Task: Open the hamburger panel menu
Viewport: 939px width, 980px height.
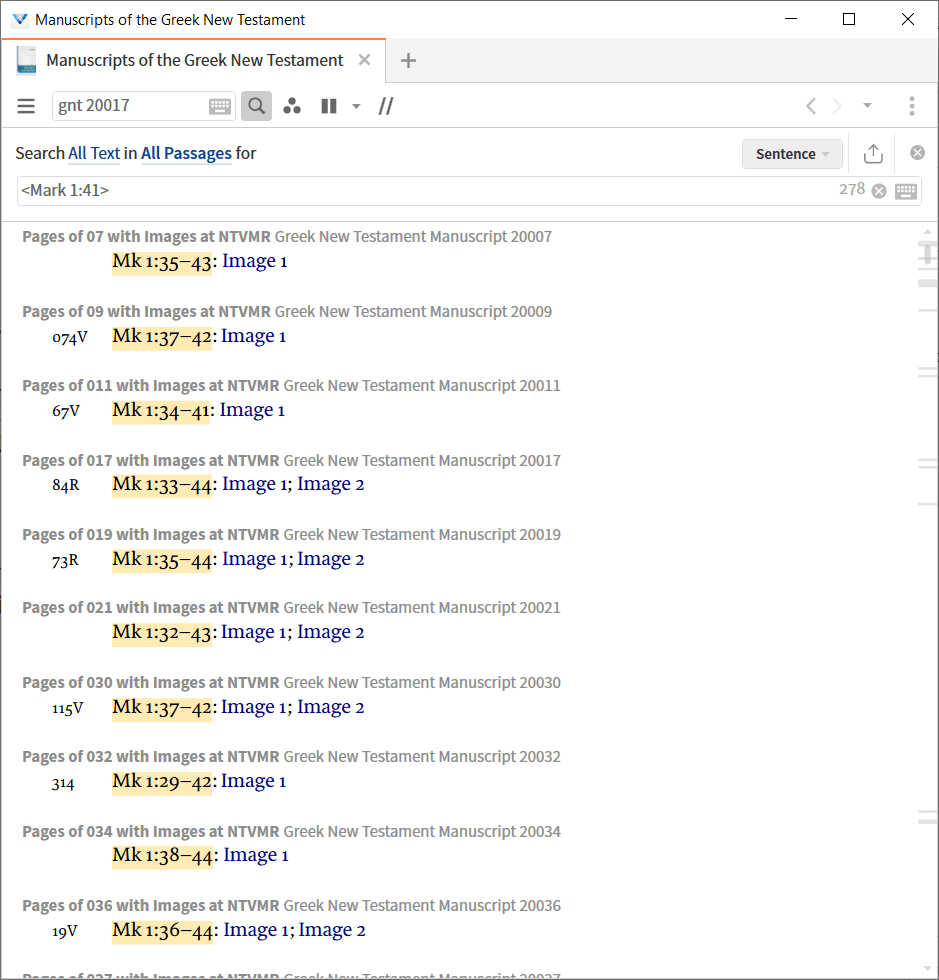Action: (26, 106)
